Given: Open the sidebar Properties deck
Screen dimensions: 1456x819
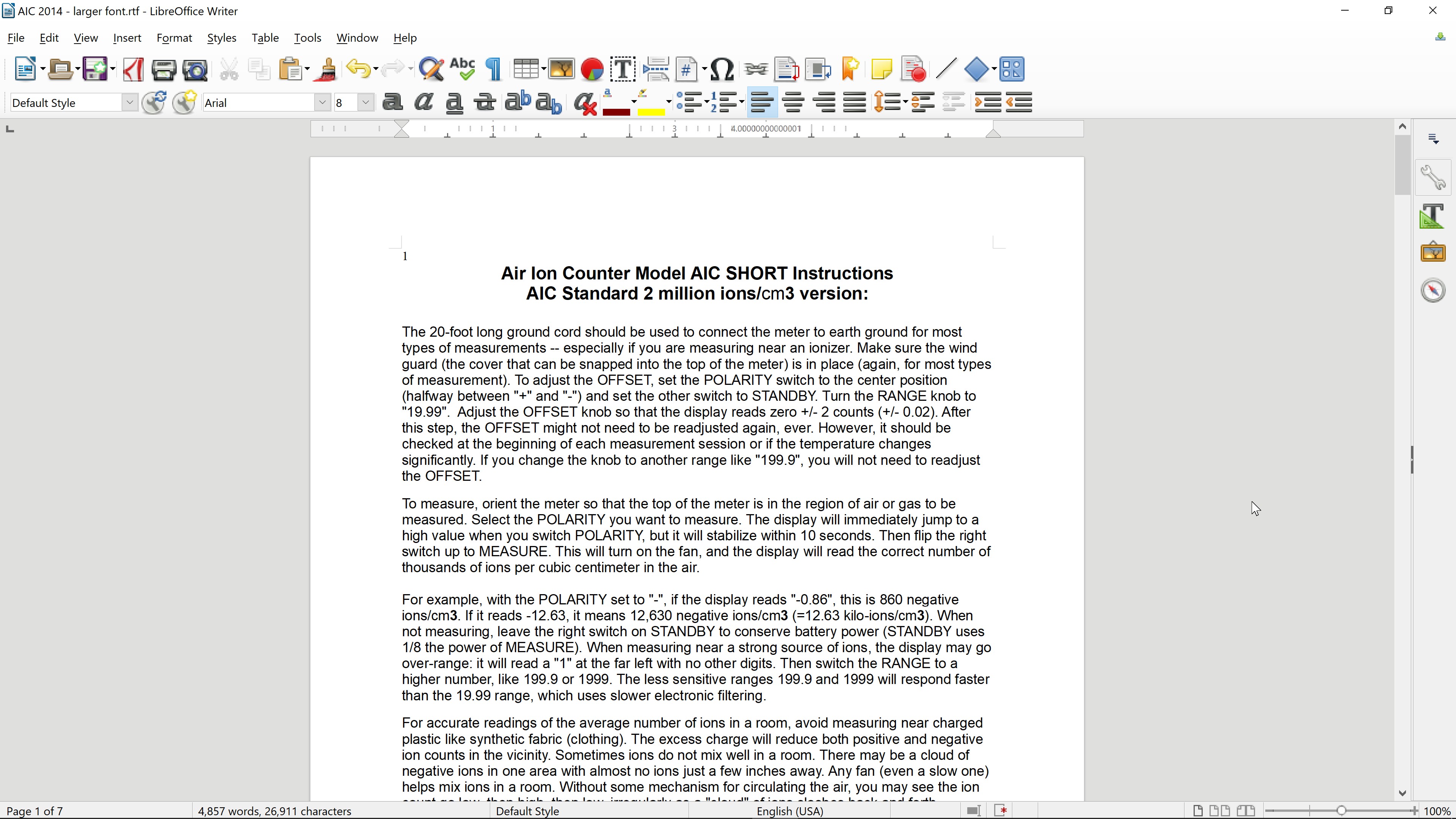Looking at the screenshot, I should (x=1433, y=177).
